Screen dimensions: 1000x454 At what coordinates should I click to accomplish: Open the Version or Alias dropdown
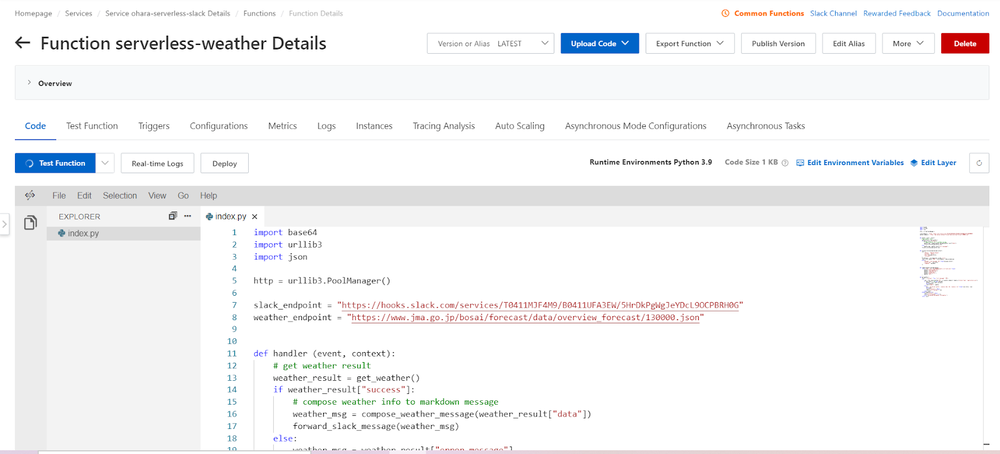pos(490,44)
